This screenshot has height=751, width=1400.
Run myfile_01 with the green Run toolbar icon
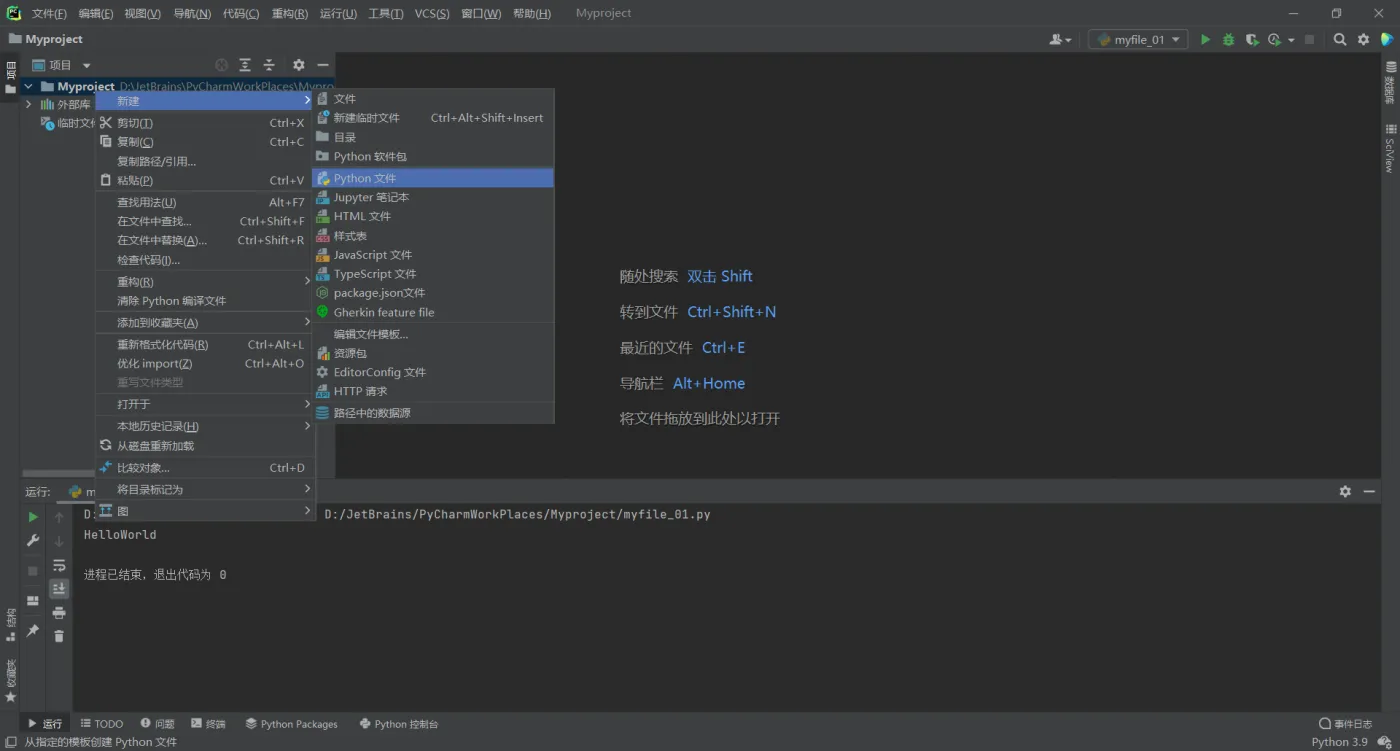click(1205, 40)
